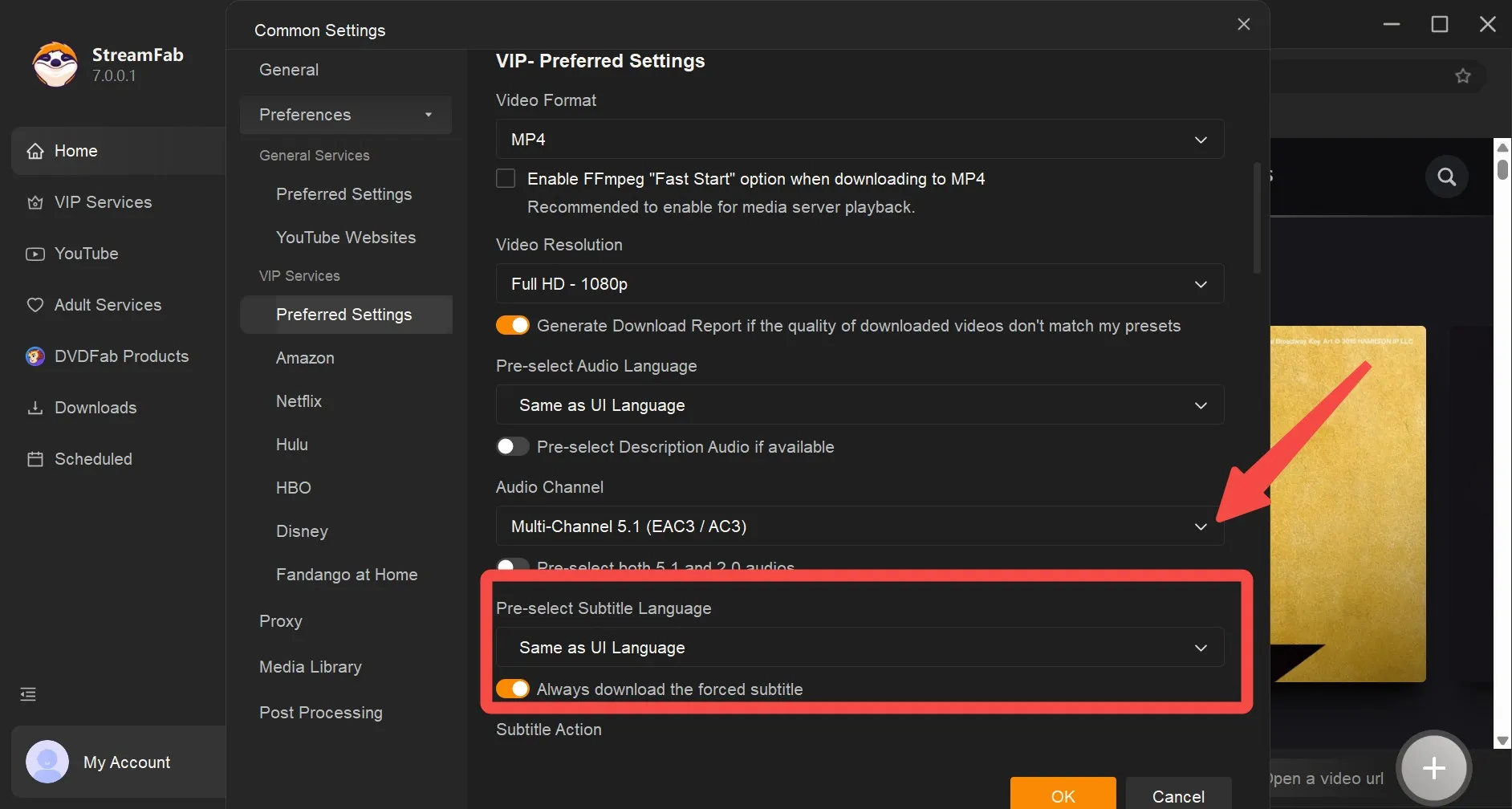Image resolution: width=1512 pixels, height=809 pixels.
Task: Click the orange OK button
Action: point(1063,795)
